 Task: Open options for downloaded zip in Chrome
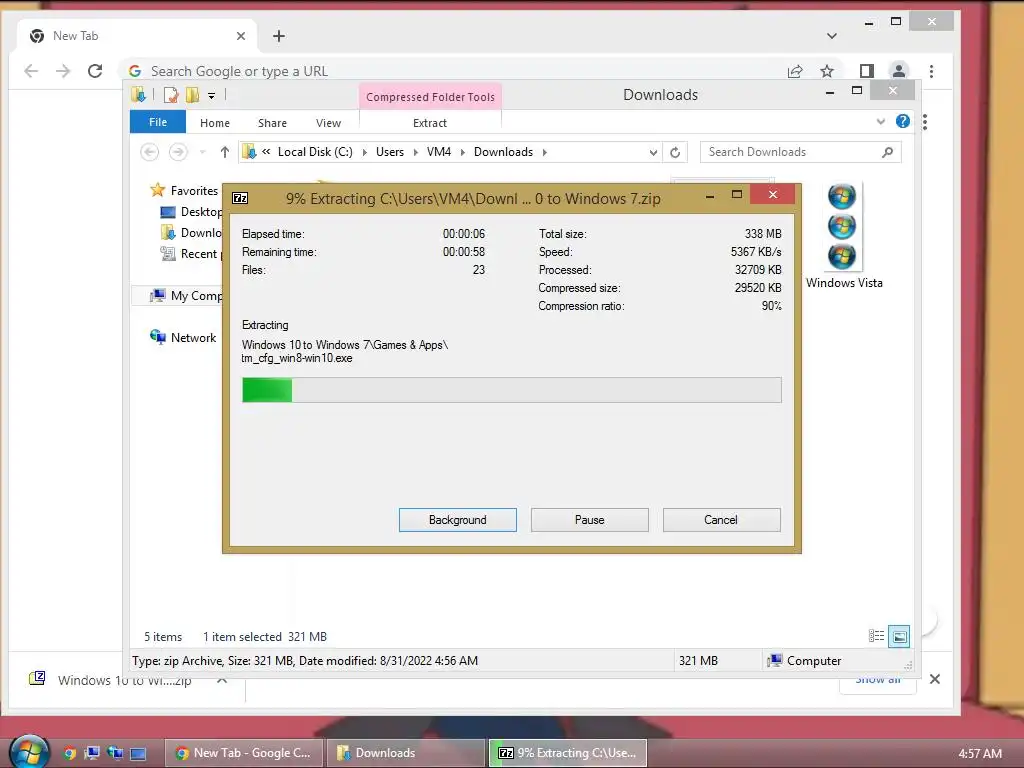pyautogui.click(x=222, y=680)
